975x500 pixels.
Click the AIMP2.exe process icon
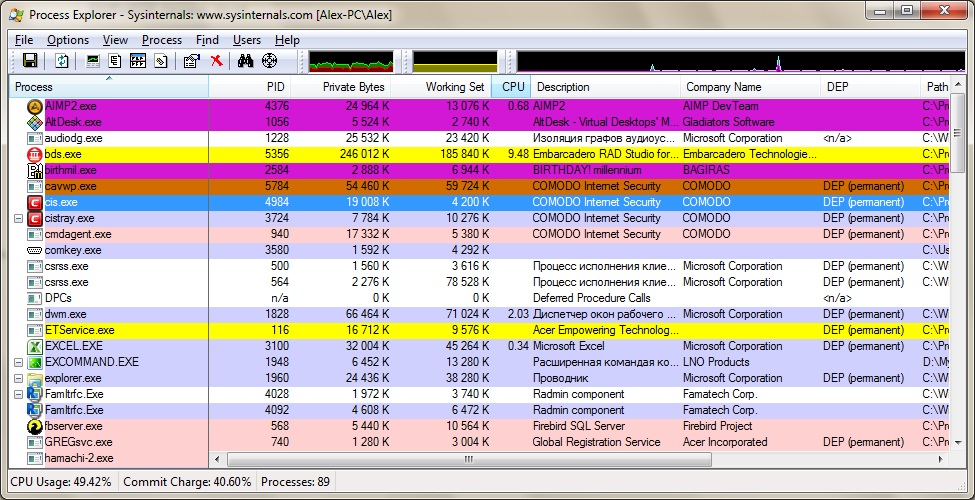(34, 106)
